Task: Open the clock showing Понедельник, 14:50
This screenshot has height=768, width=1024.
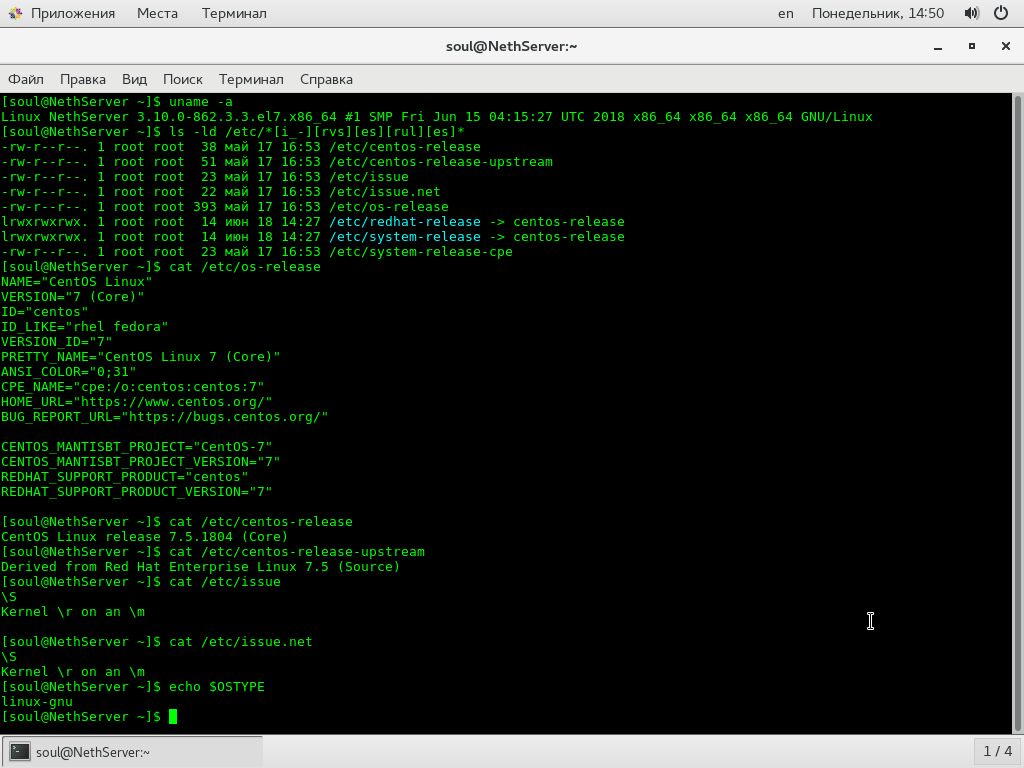Action: coord(878,13)
